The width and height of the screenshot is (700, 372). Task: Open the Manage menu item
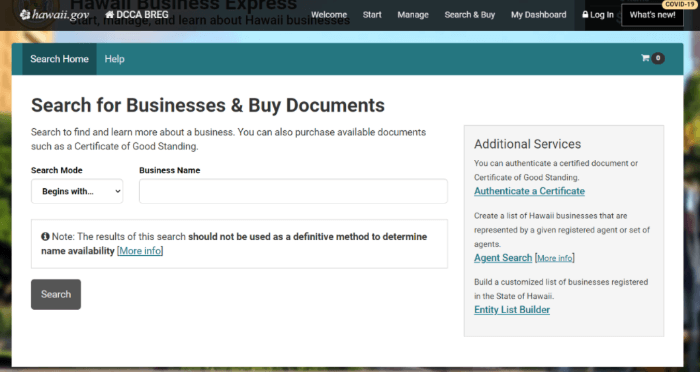pyautogui.click(x=413, y=15)
